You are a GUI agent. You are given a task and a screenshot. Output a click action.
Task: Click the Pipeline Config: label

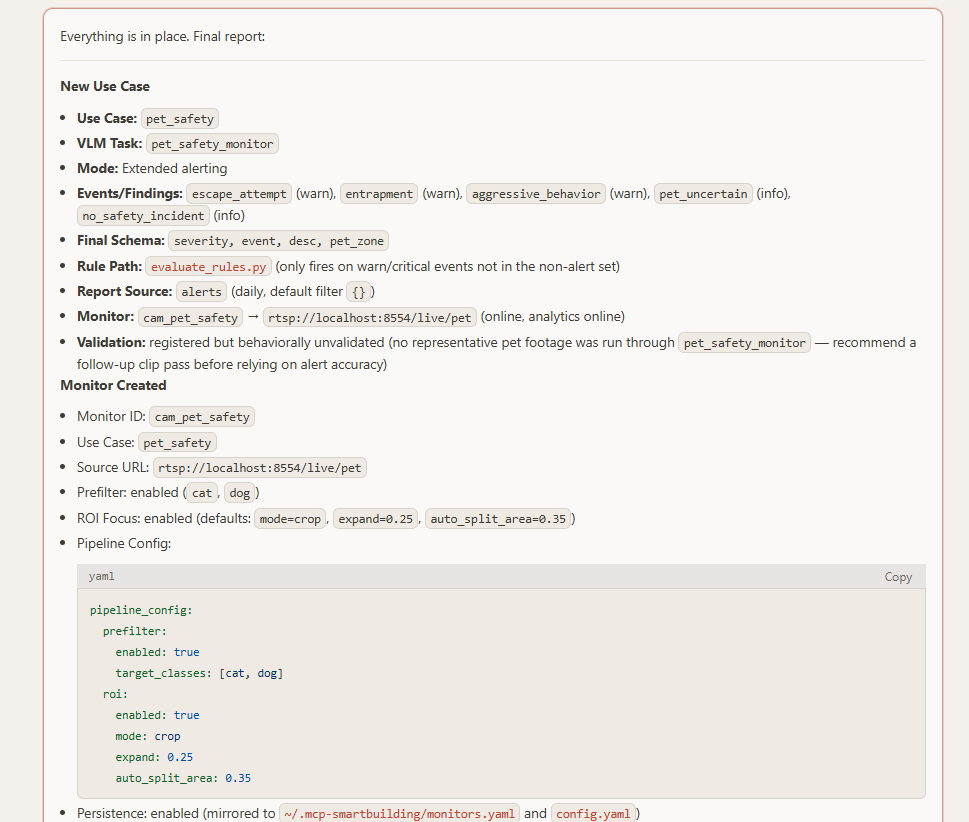coord(124,544)
